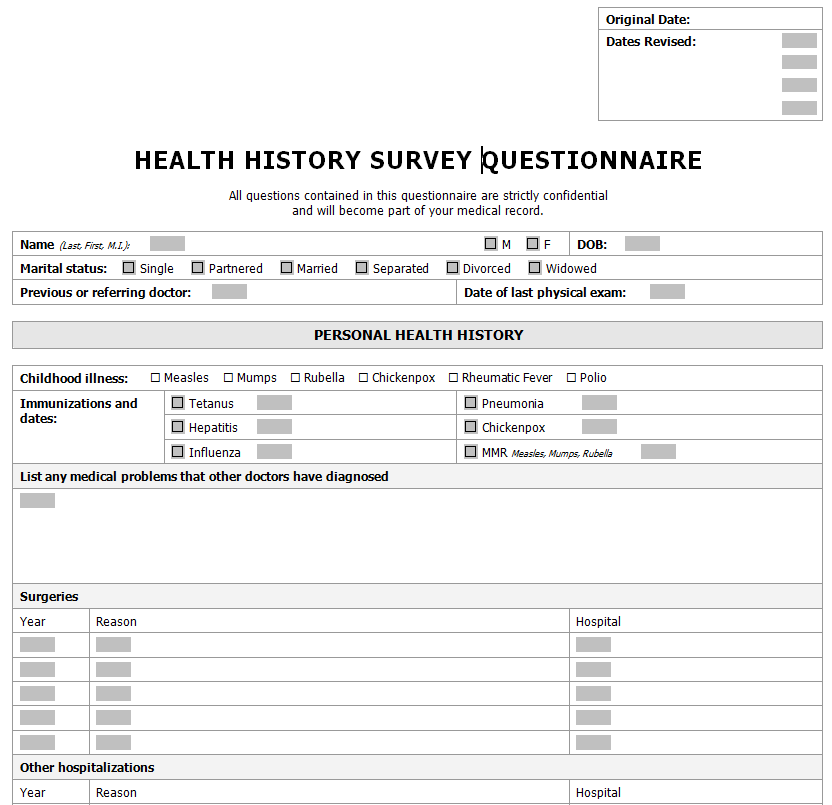The height and width of the screenshot is (805, 832).
Task: Check the F gender checkbox
Action: [x=532, y=244]
